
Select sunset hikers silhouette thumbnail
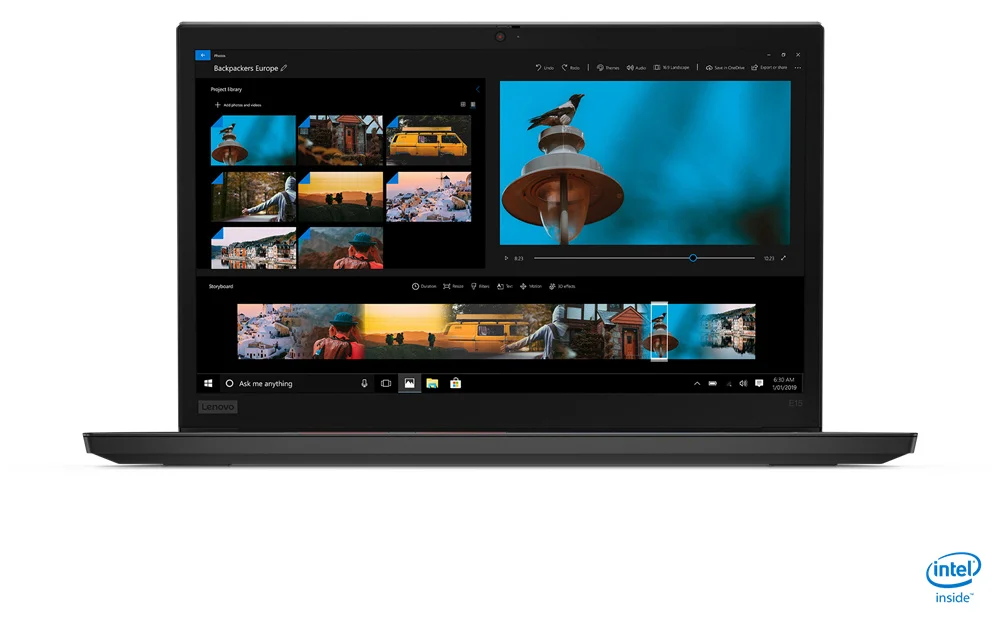(x=341, y=196)
